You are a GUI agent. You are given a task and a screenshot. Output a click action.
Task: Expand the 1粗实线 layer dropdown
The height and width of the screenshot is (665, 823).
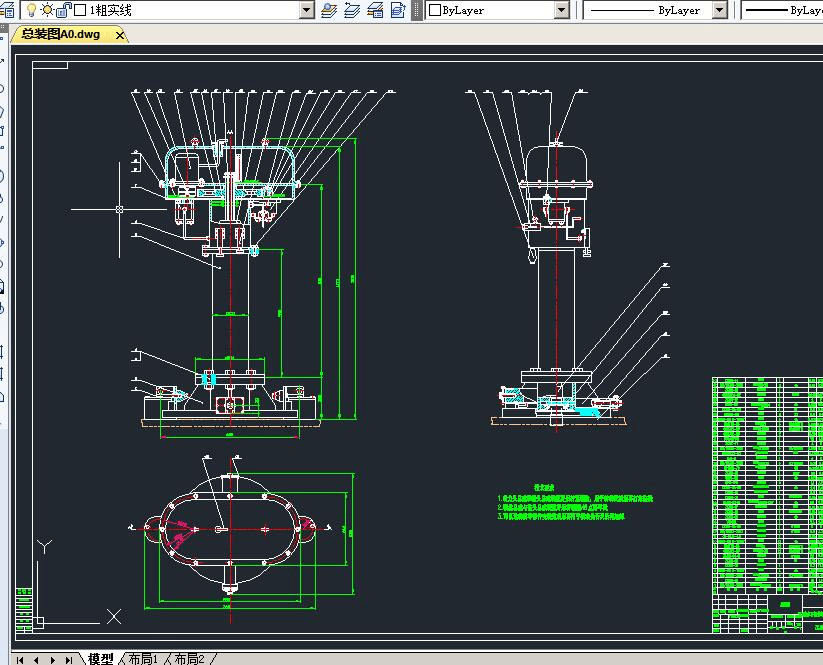tap(306, 10)
